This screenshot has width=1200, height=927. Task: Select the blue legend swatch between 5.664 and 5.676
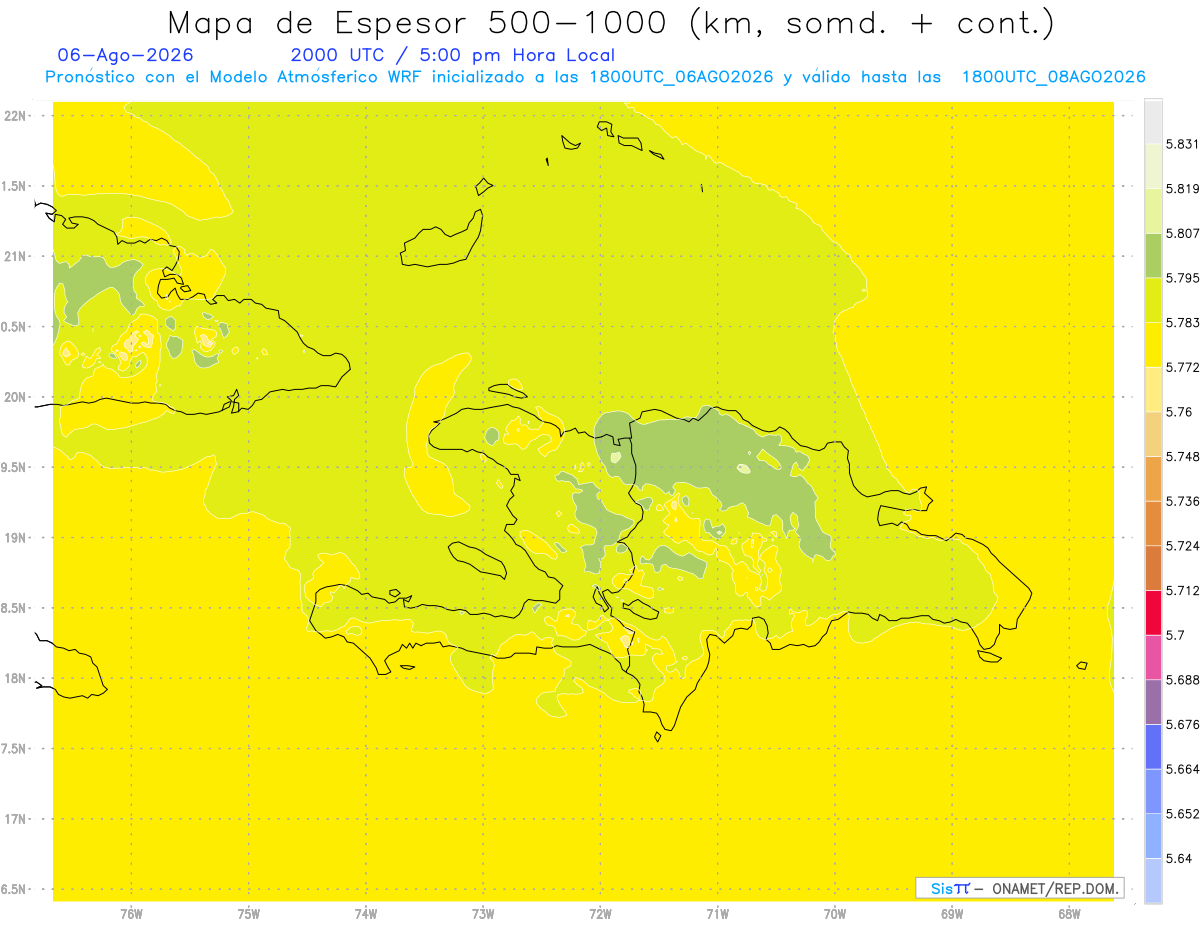pos(1153,746)
